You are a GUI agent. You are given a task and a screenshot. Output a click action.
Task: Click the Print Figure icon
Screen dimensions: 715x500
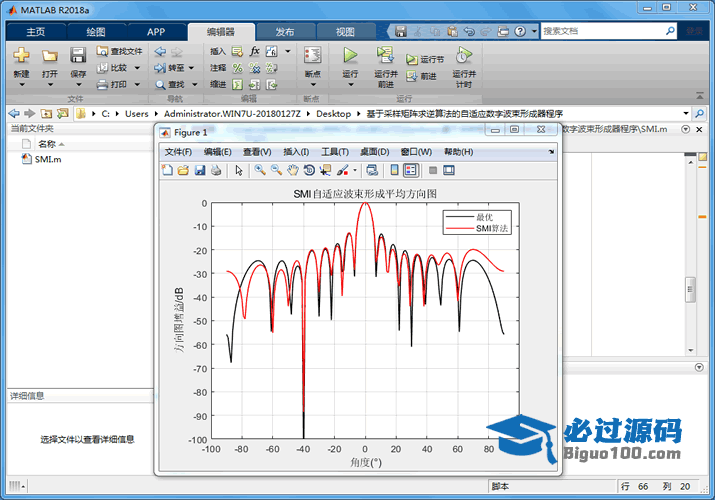click(x=215, y=170)
